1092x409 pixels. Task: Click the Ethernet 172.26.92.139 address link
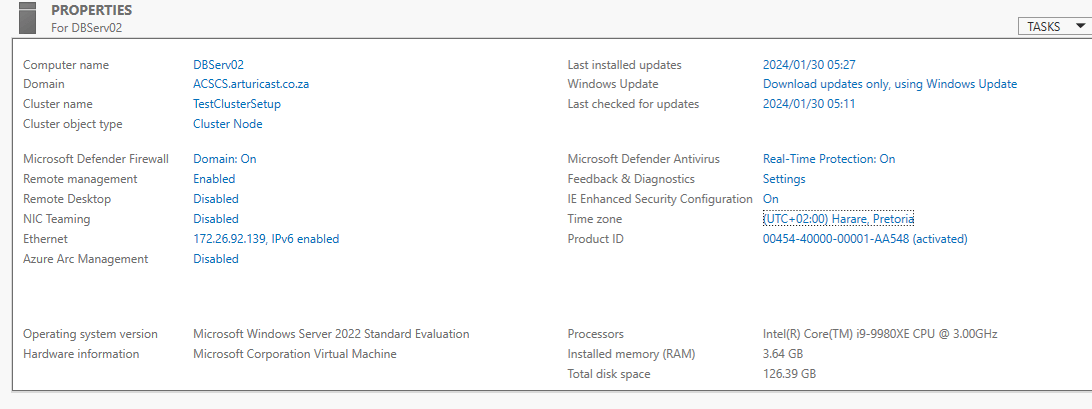pyautogui.click(x=266, y=239)
